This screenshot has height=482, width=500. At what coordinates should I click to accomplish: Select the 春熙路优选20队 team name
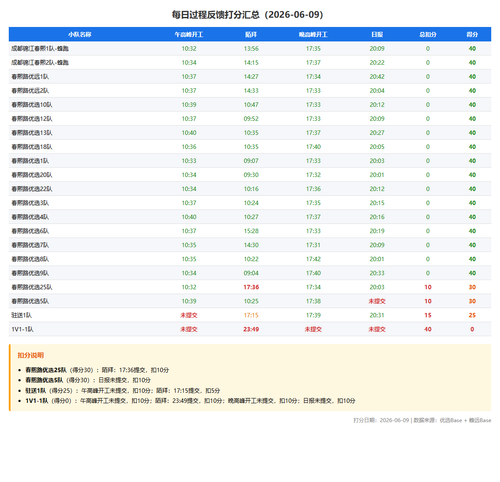(32, 175)
